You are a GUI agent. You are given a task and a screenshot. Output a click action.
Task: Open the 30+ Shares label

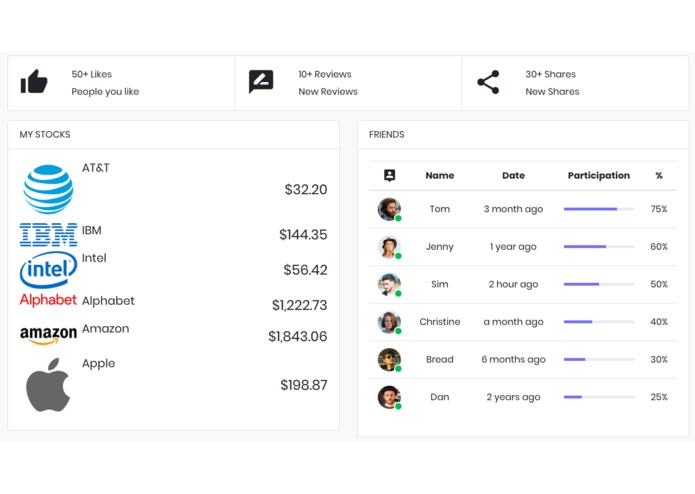coord(551,74)
